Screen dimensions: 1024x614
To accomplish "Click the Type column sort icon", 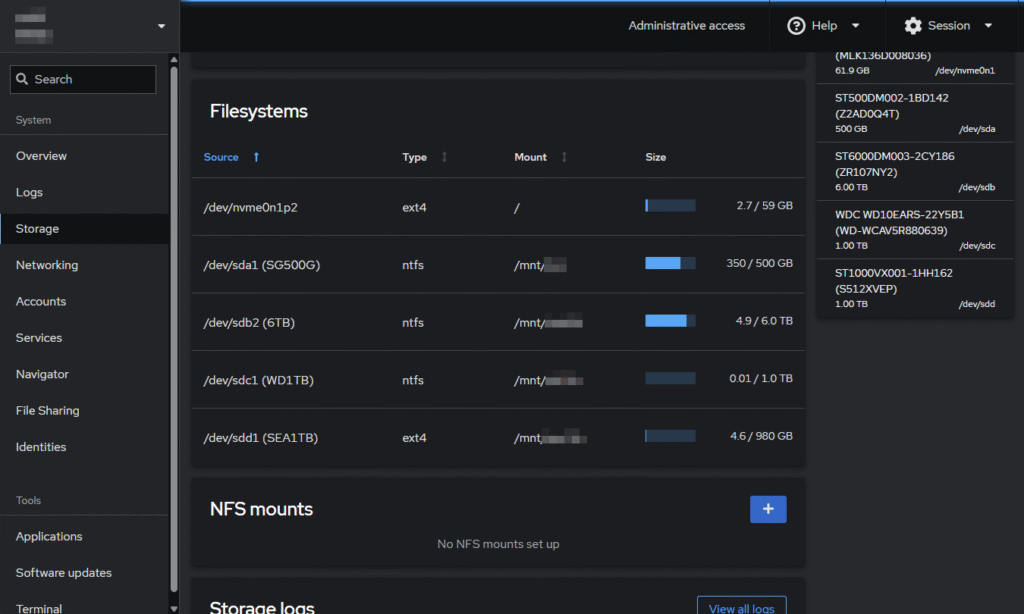I will pos(444,157).
